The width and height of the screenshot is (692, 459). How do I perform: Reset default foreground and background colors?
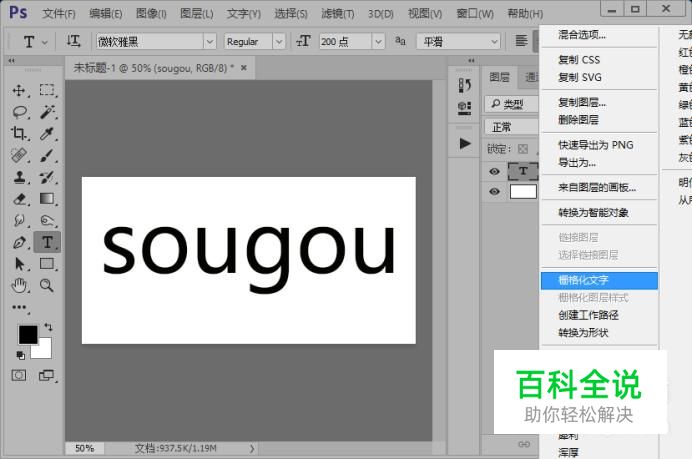pos(20,355)
